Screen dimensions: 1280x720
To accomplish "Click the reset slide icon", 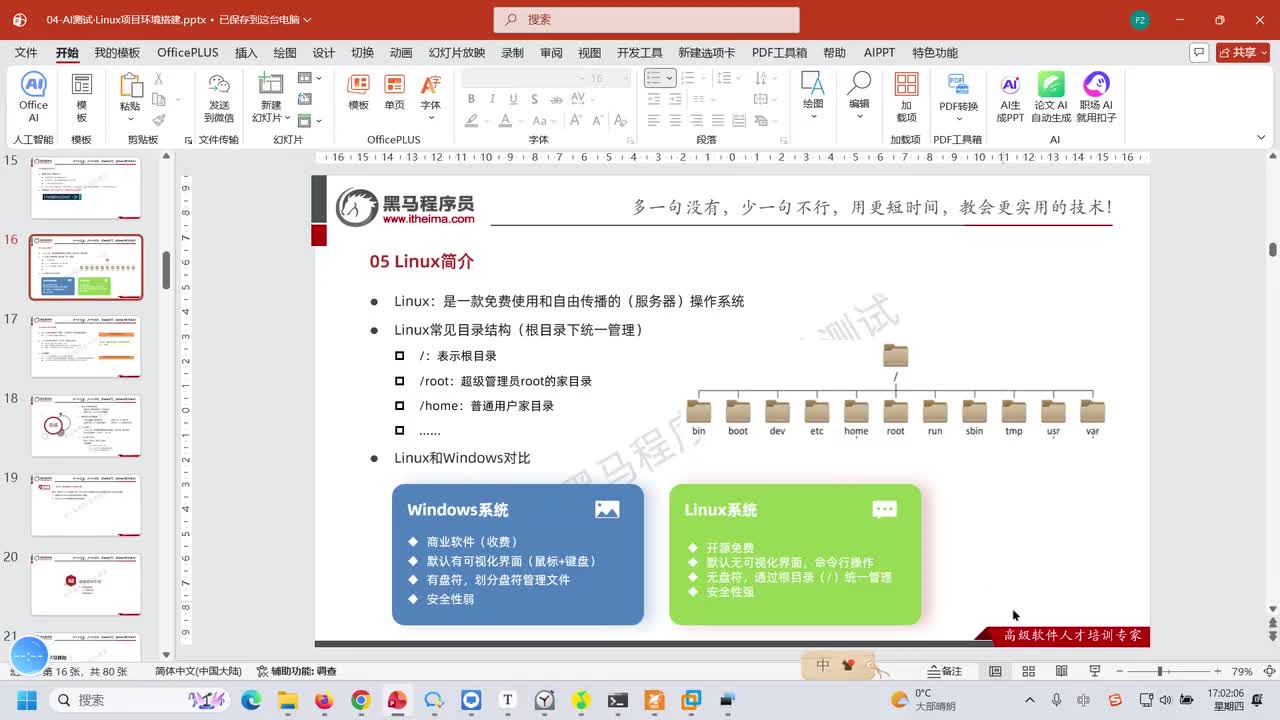I will [x=305, y=99].
